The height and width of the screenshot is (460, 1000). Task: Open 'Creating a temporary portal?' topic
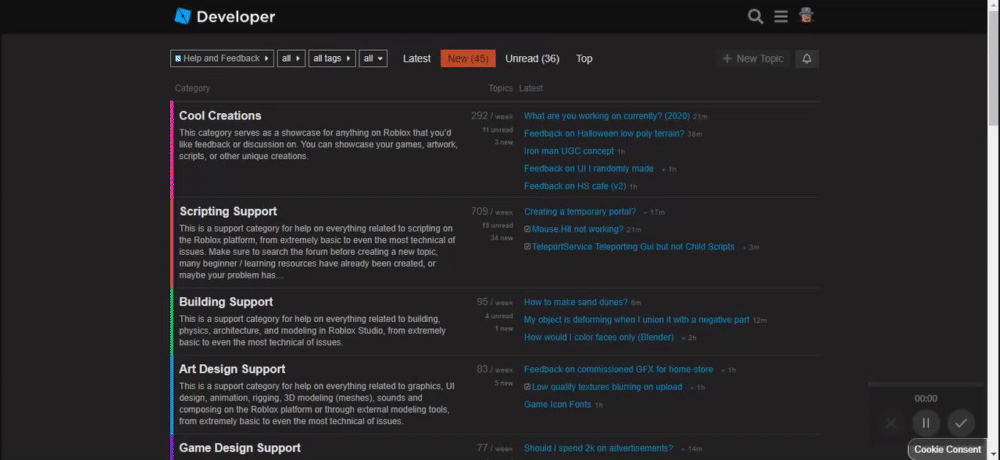(580, 212)
